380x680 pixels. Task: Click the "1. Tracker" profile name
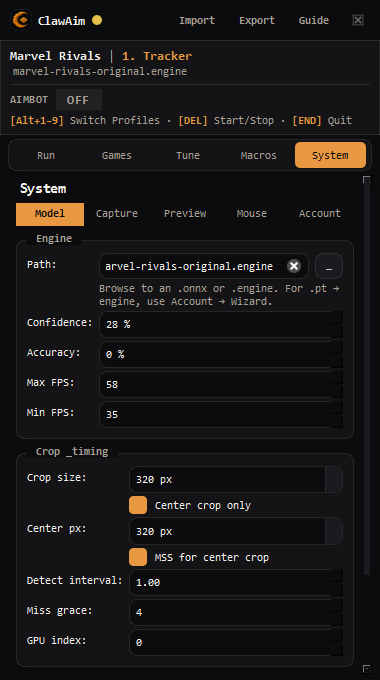(x=157, y=56)
